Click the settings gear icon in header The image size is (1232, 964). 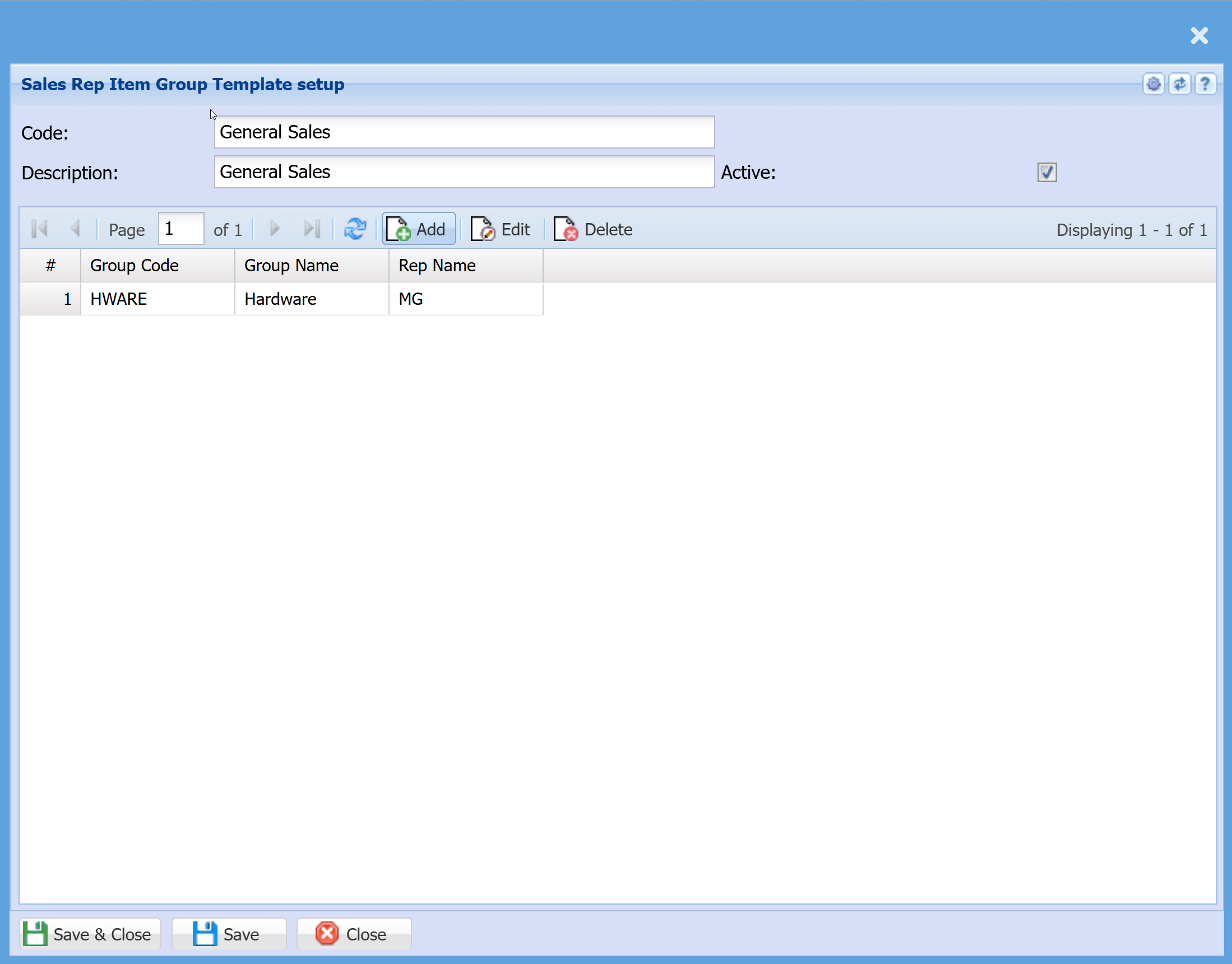pos(1153,84)
